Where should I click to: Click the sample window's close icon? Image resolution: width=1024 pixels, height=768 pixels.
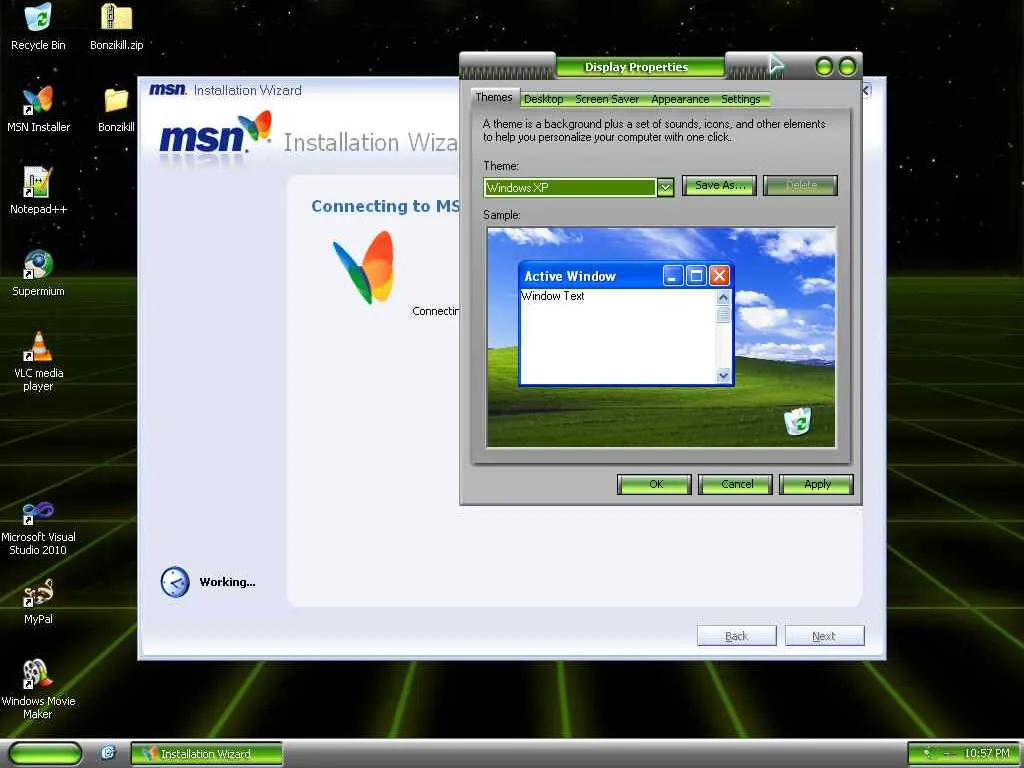click(x=719, y=276)
